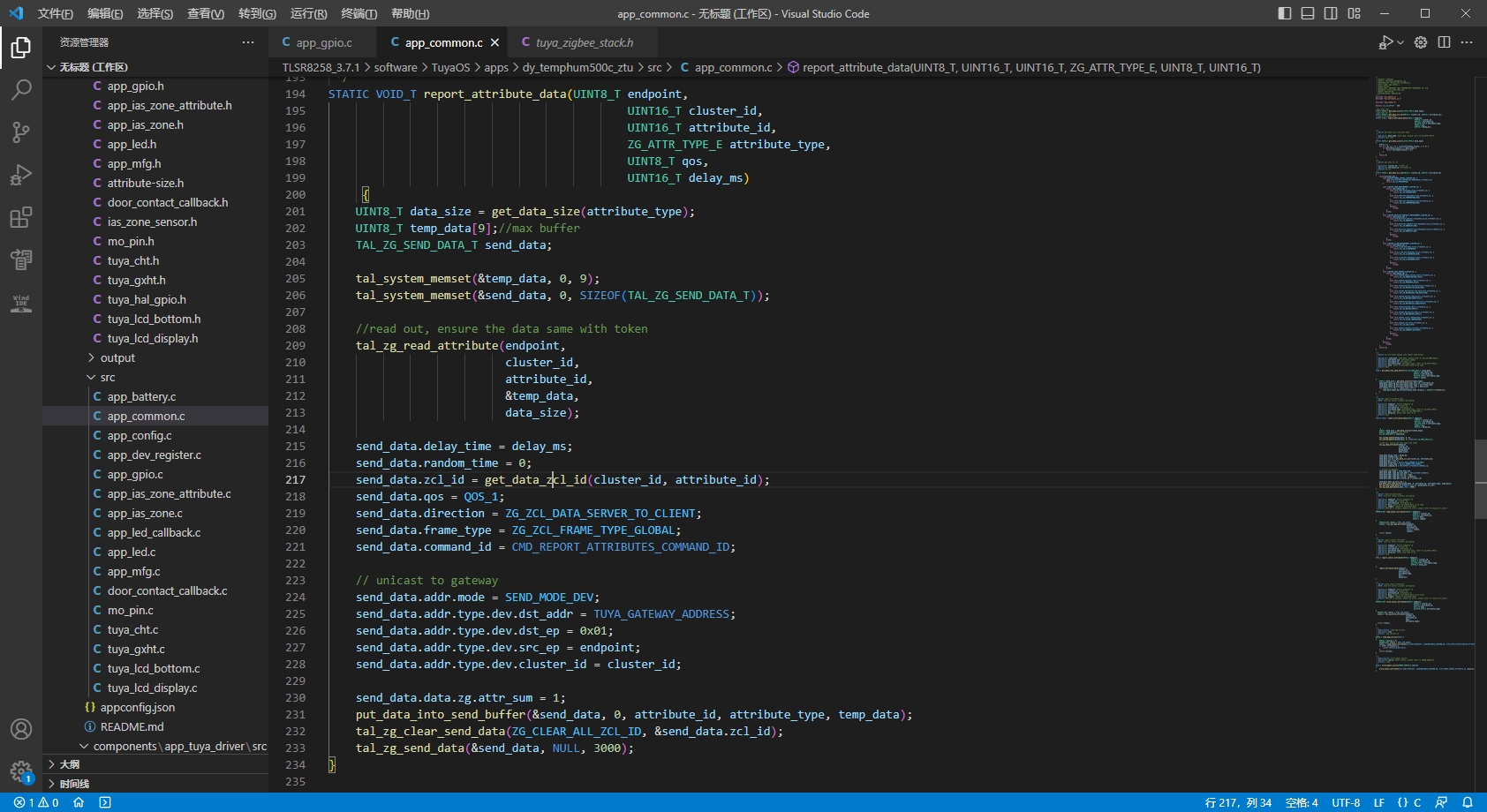Open notifications bell in status bar
Screen dimensions: 1487x812
tap(1467, 802)
